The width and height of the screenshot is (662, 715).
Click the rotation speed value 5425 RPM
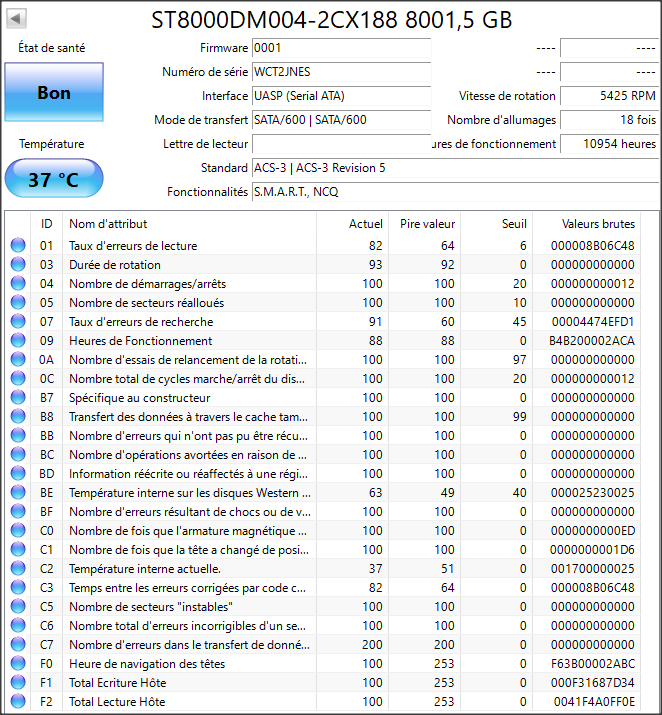[609, 96]
